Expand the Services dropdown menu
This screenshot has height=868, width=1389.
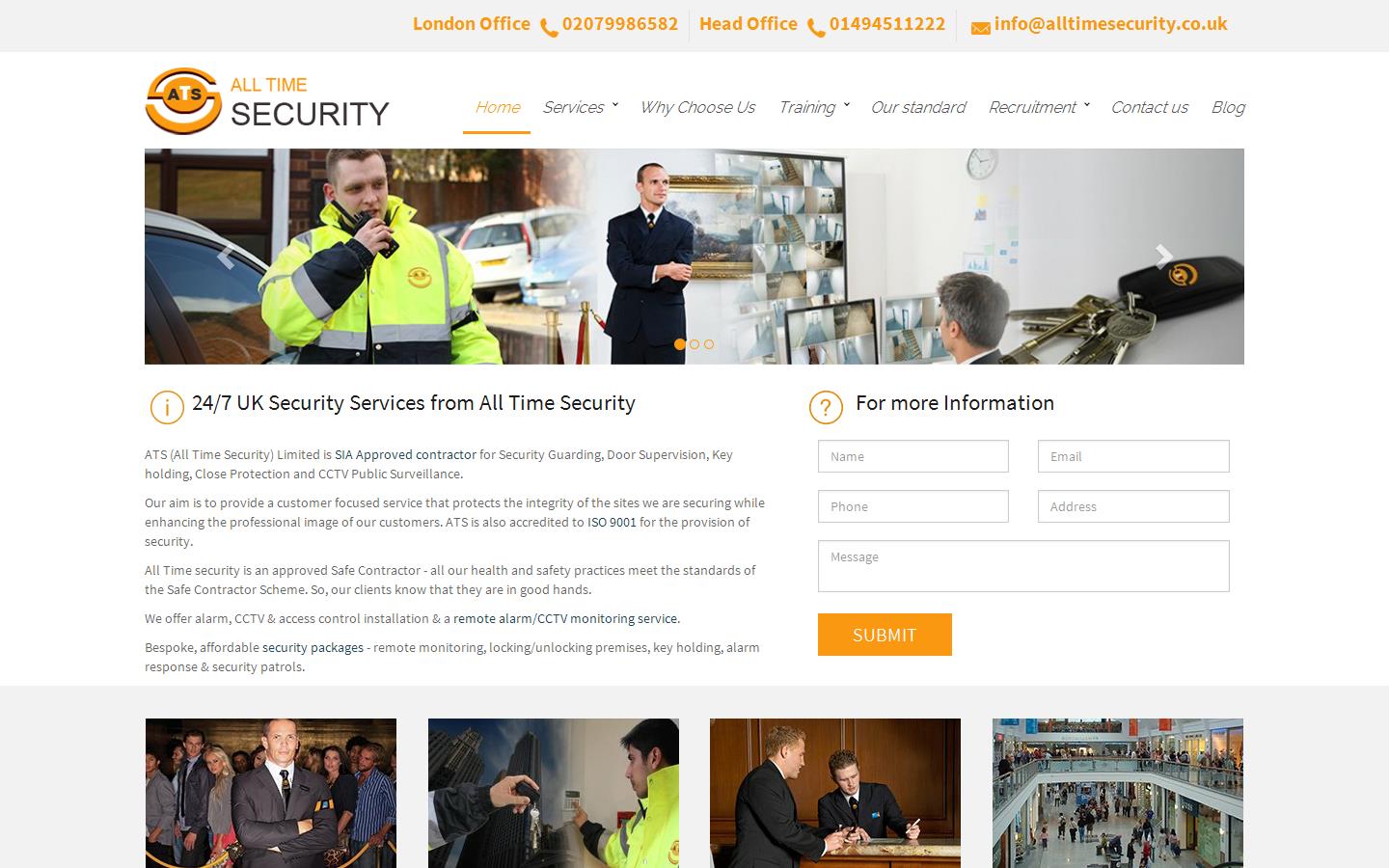tap(580, 107)
